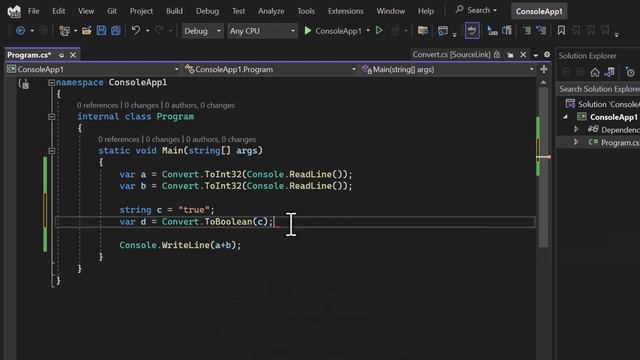640x360 pixels.
Task: Open the Window menu
Action: tap(391, 11)
